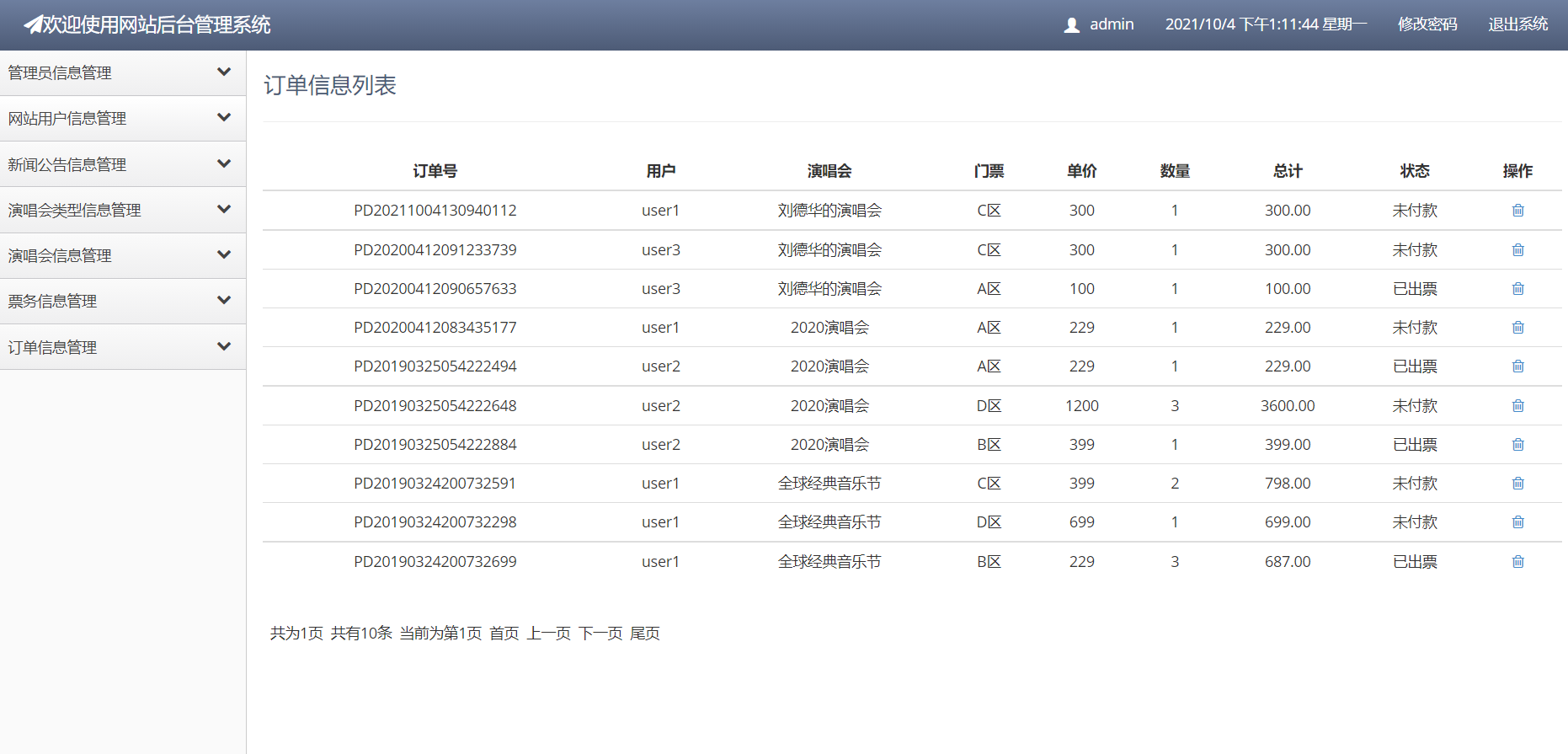Remove order PD20190324200732699 with trash icon
Viewport: 1568px width, 754px height.
tap(1517, 561)
